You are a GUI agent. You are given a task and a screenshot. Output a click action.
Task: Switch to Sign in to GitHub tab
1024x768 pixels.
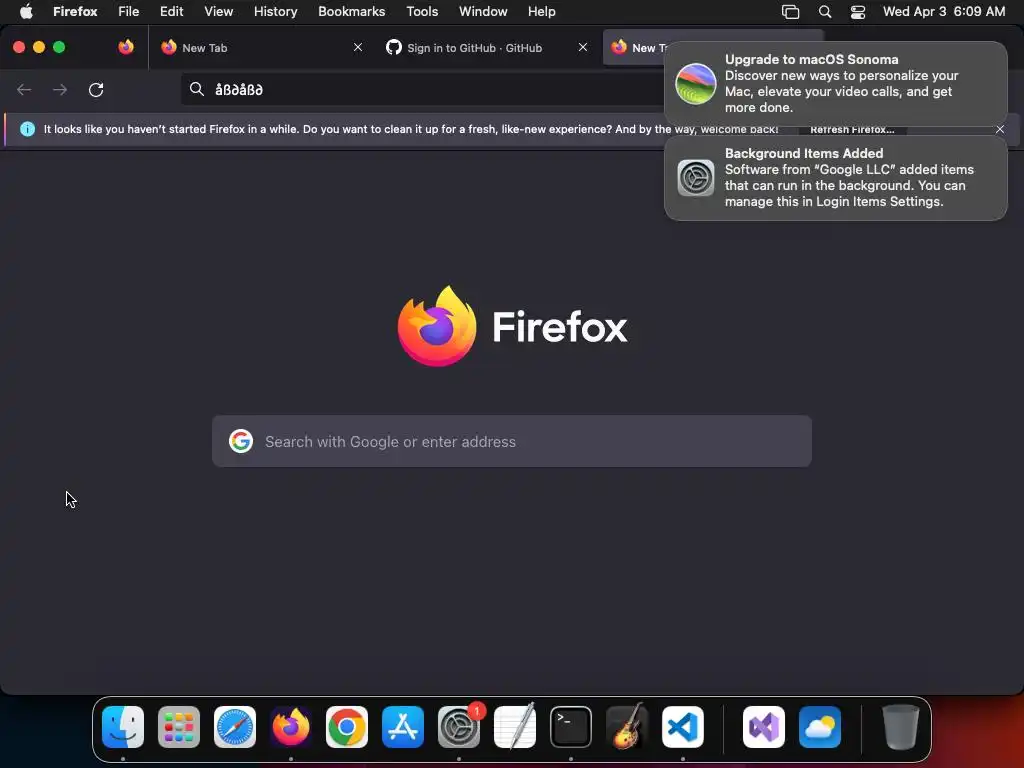[487, 47]
